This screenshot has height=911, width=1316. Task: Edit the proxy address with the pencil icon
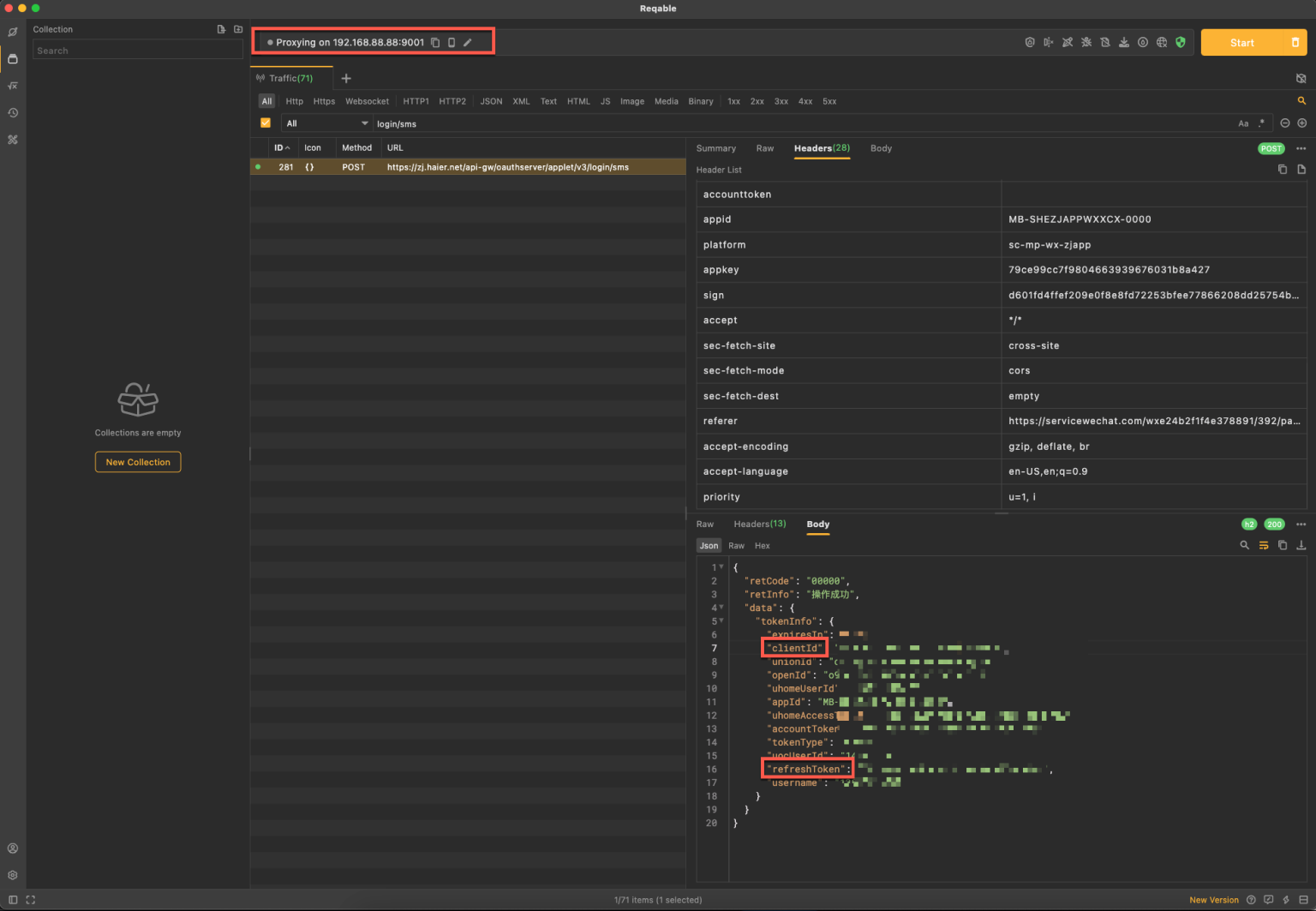pos(468,42)
